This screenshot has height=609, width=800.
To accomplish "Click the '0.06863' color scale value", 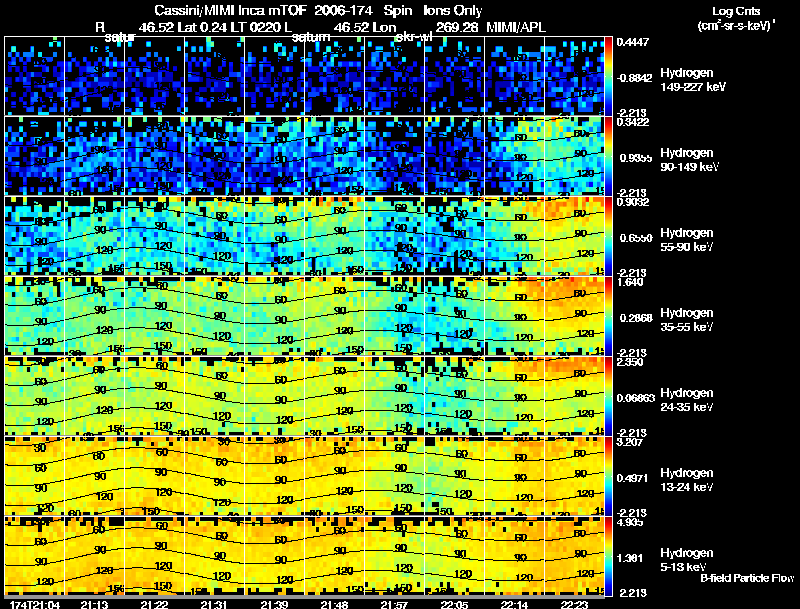I will 636,398.
